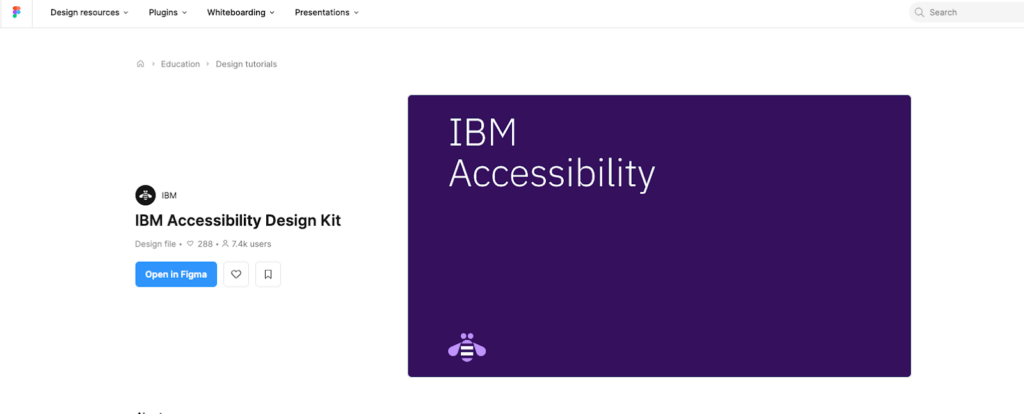Click the Design file label
1024x414 pixels.
155,244
